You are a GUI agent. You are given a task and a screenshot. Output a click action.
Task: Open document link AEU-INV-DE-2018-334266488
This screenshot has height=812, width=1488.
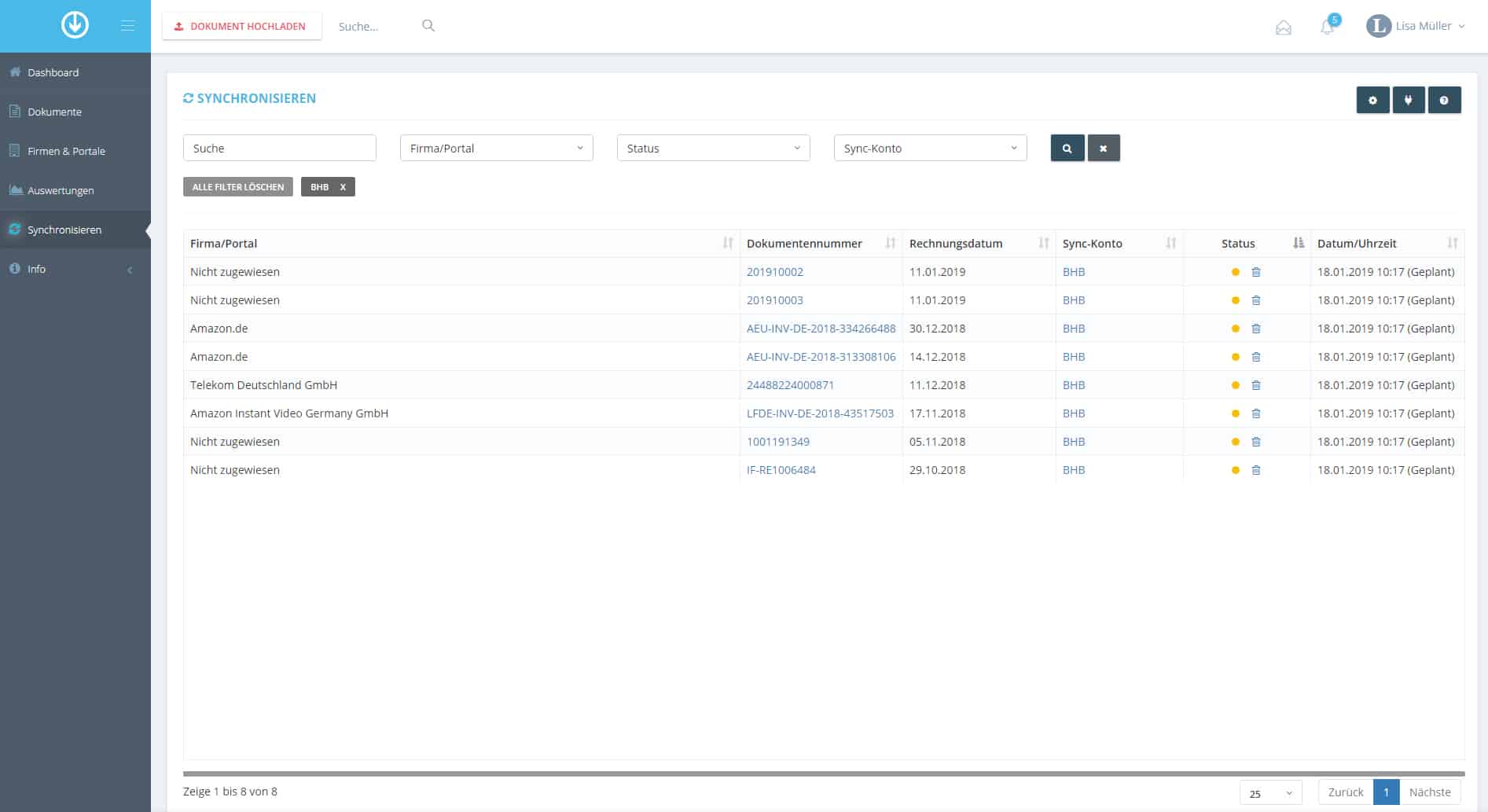coord(821,329)
